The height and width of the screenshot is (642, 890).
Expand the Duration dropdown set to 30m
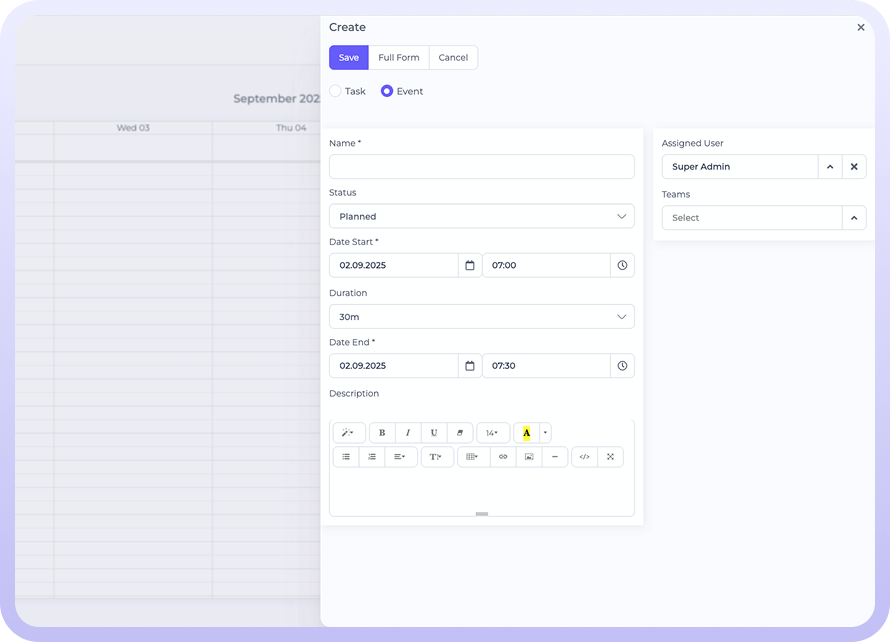click(x=481, y=317)
